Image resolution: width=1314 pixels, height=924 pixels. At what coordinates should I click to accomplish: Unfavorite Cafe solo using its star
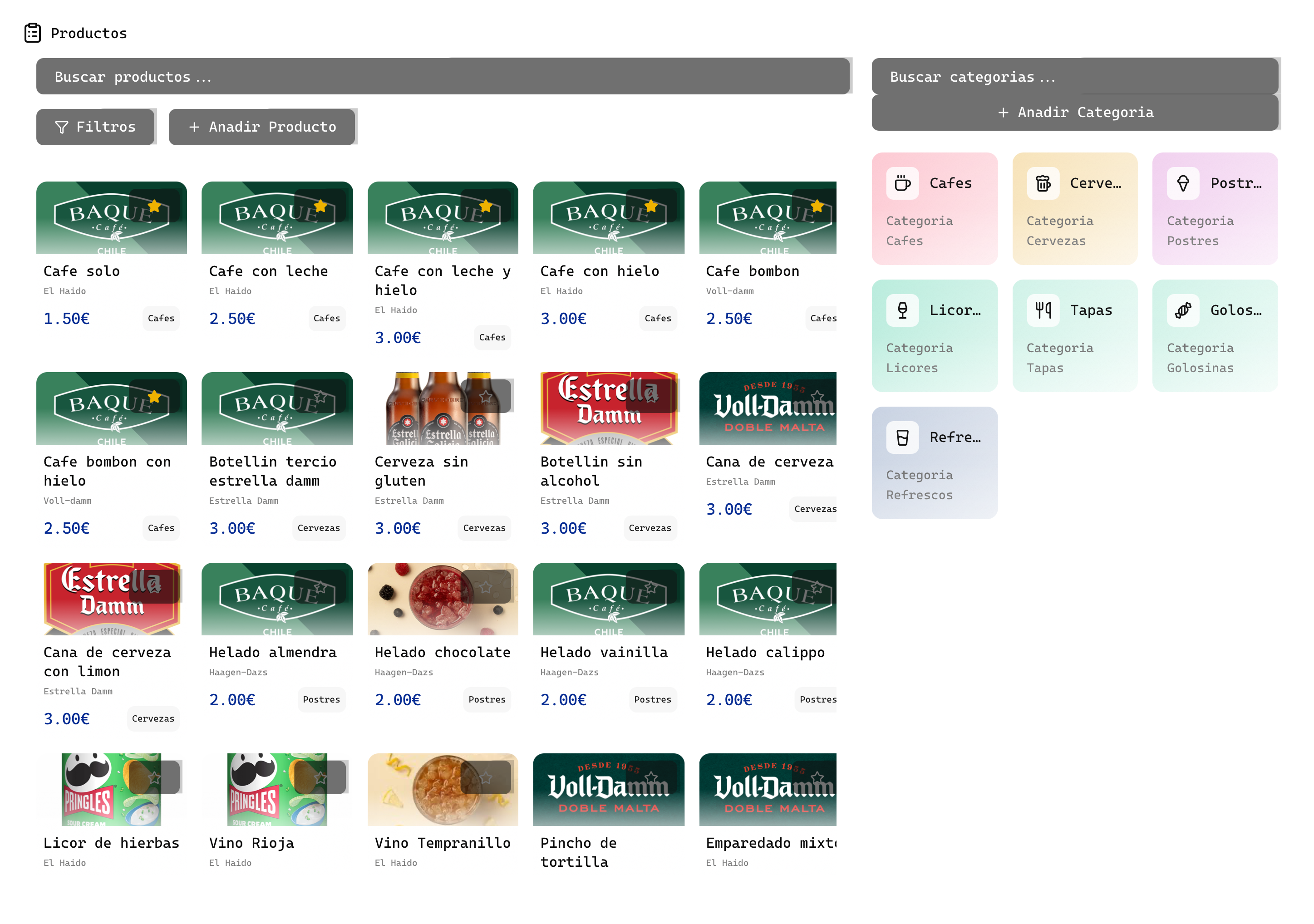coord(154,206)
